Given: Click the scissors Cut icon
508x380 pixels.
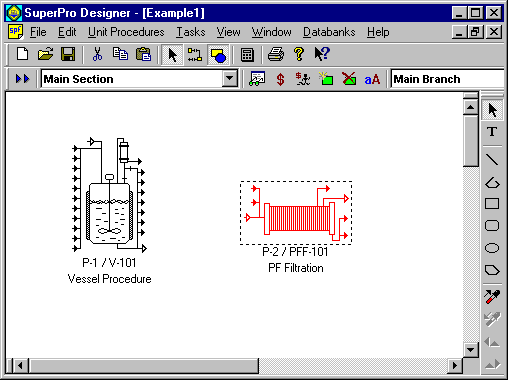Looking at the screenshot, I should pos(97,54).
